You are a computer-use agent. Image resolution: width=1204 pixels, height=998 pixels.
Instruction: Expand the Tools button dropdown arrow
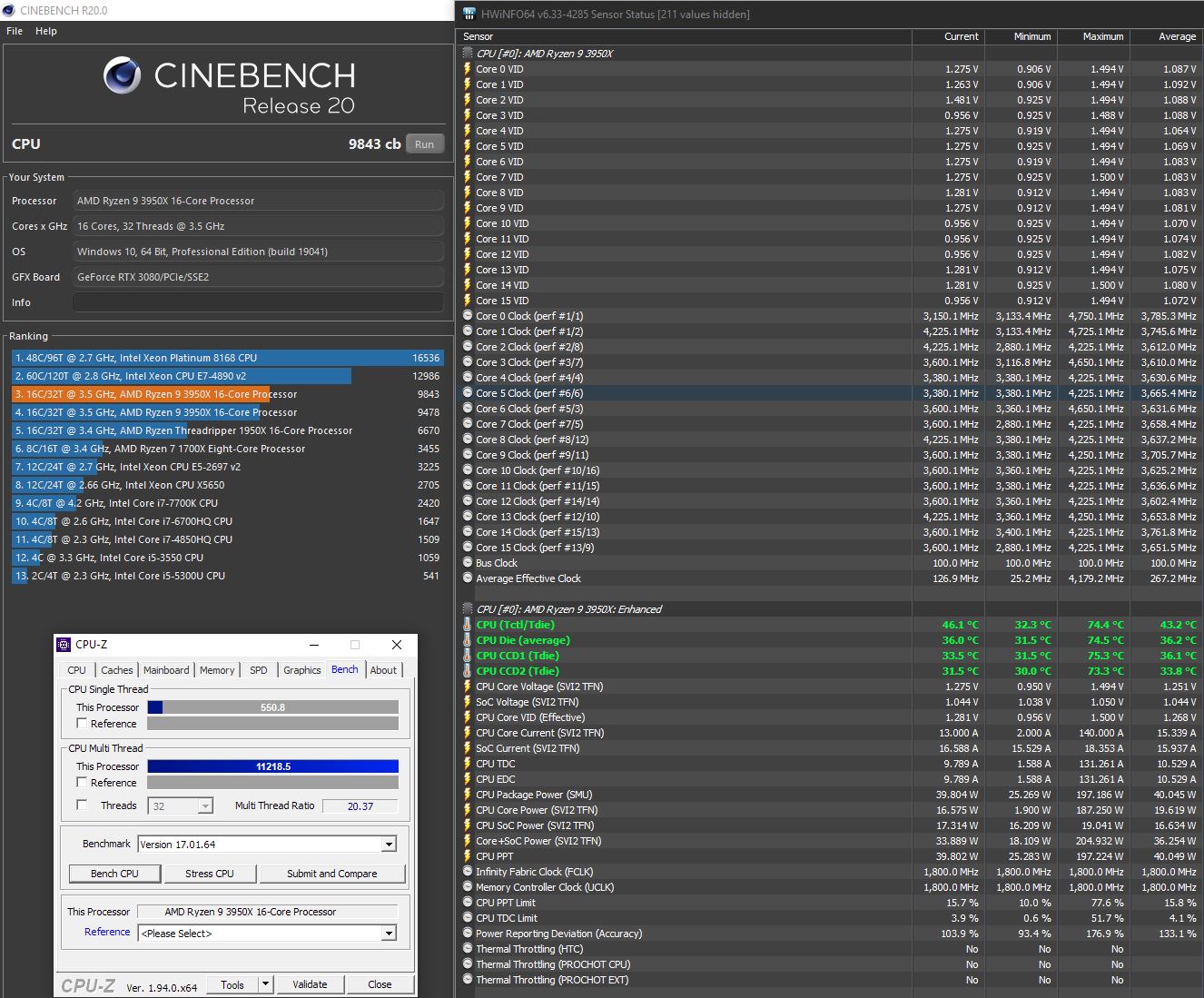[x=265, y=984]
